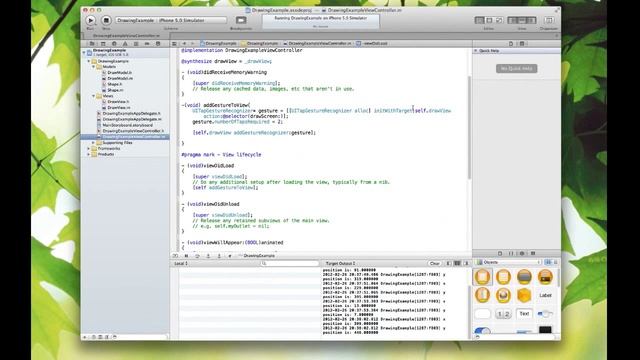Click the Step Over debug button
The width and height of the screenshot is (640, 360).
coord(197,256)
